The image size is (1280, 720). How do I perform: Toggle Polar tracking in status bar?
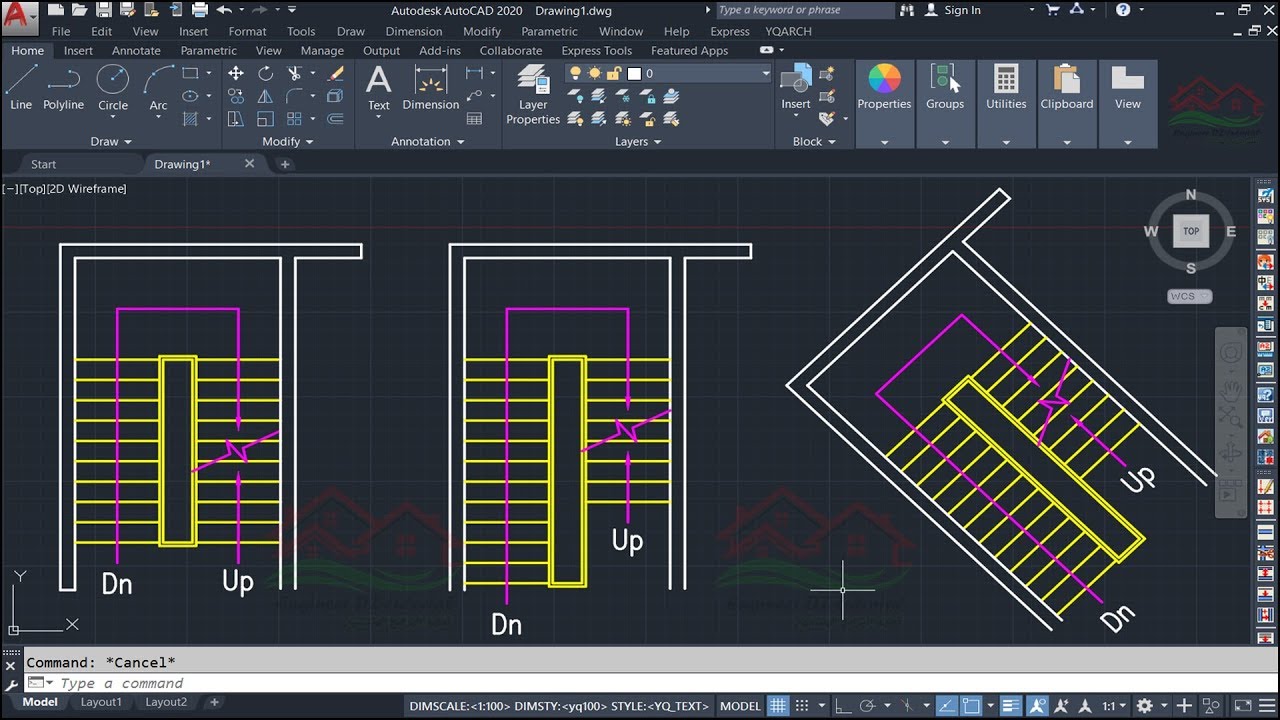coord(868,705)
